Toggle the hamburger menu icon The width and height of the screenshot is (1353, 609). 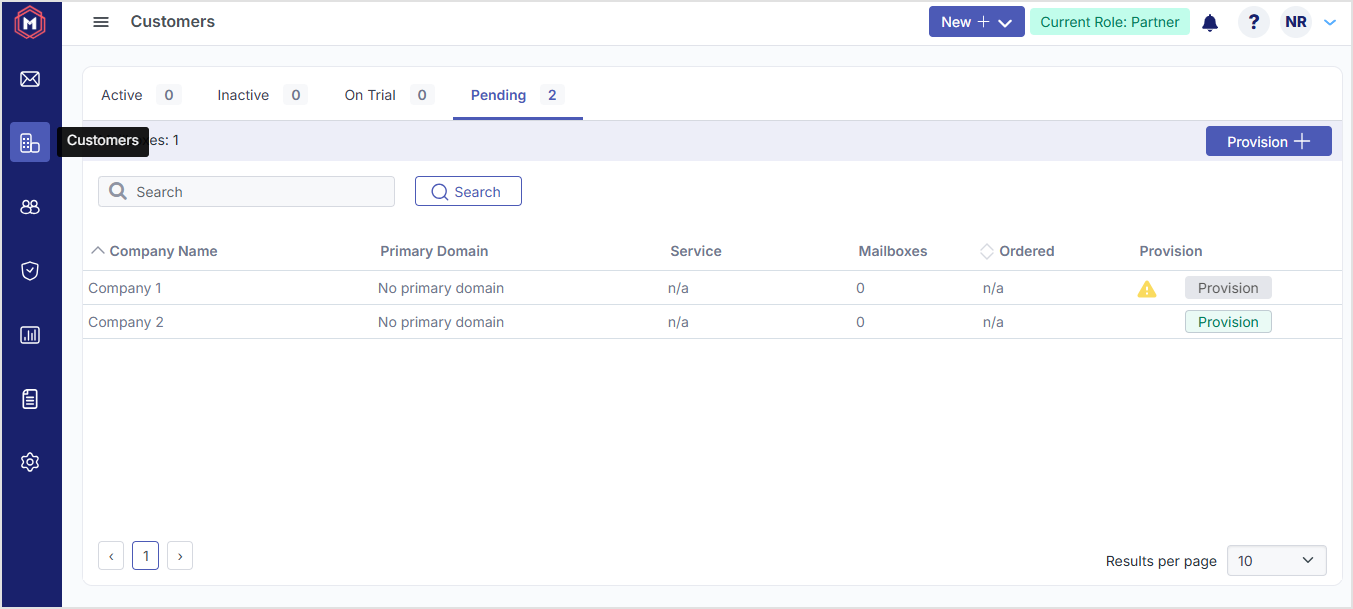101,22
